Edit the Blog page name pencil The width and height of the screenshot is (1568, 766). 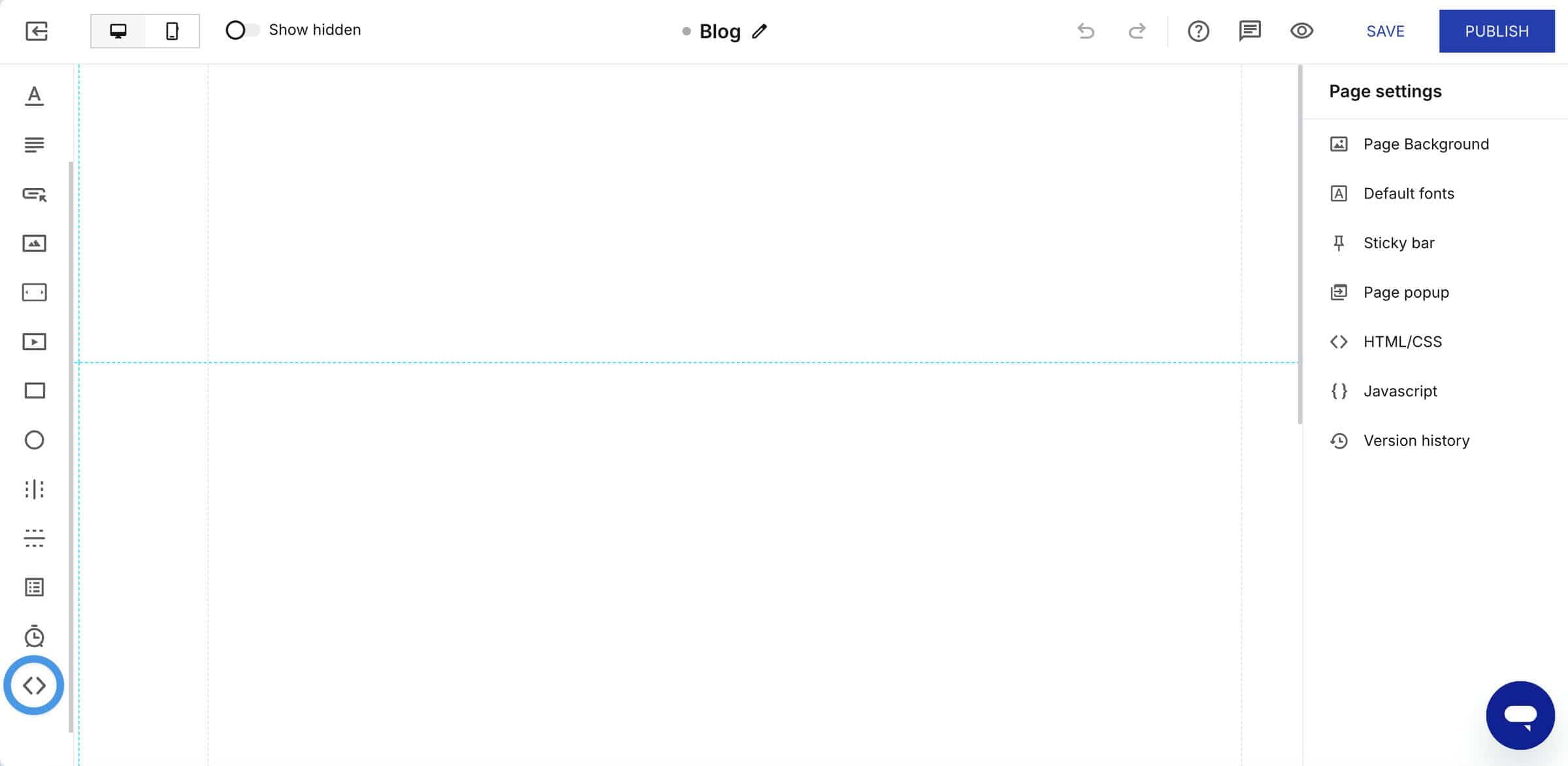pos(759,31)
